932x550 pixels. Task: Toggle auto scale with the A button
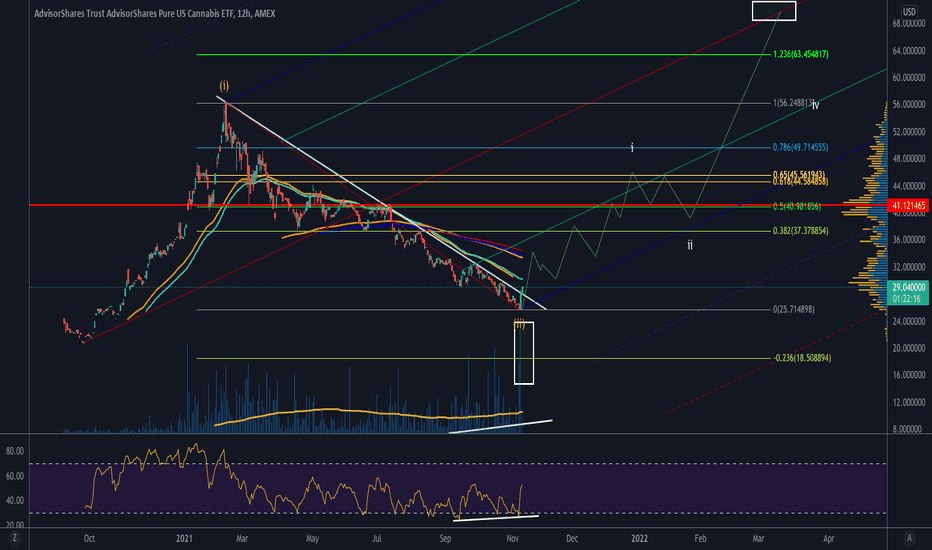pyautogui.click(x=909, y=538)
